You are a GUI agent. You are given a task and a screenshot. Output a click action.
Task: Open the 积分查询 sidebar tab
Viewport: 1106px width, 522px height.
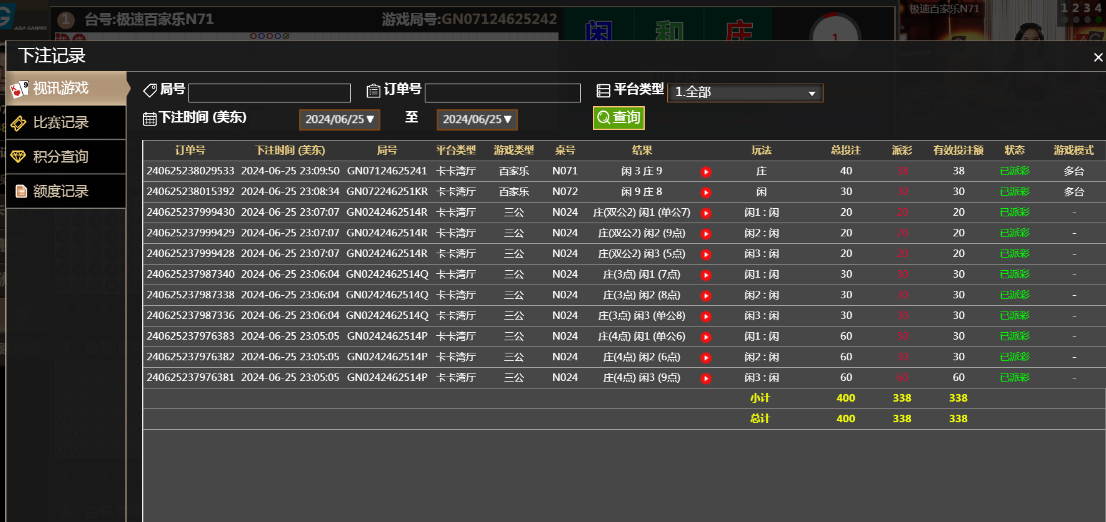[66, 157]
